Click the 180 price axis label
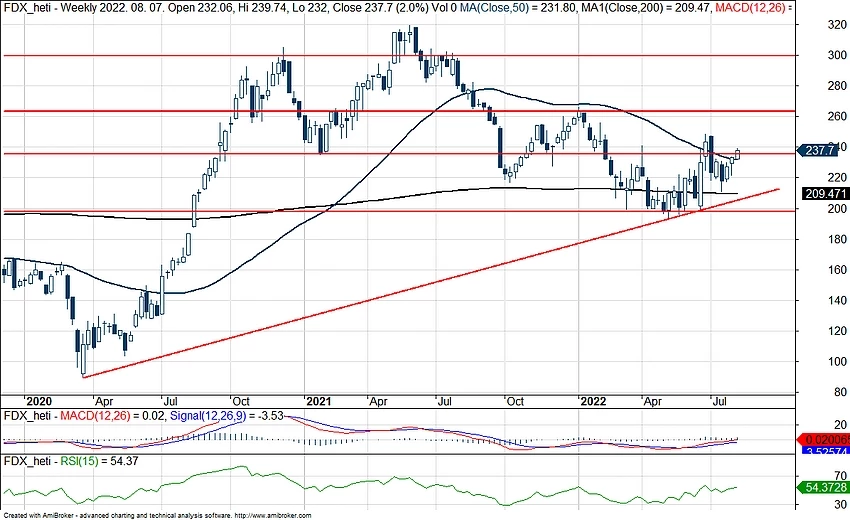 pyautogui.click(x=837, y=239)
